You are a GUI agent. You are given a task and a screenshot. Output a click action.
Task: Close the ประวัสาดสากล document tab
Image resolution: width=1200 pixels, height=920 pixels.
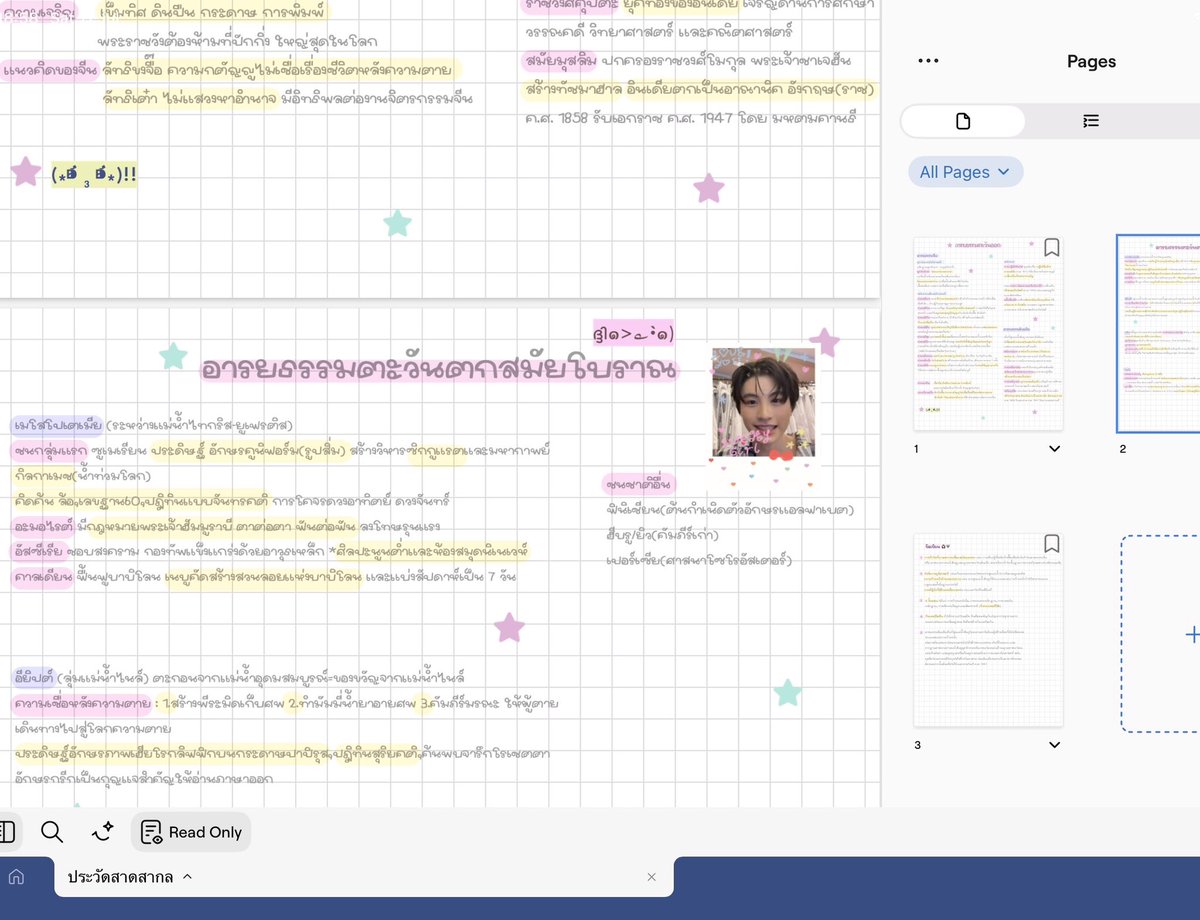point(651,877)
